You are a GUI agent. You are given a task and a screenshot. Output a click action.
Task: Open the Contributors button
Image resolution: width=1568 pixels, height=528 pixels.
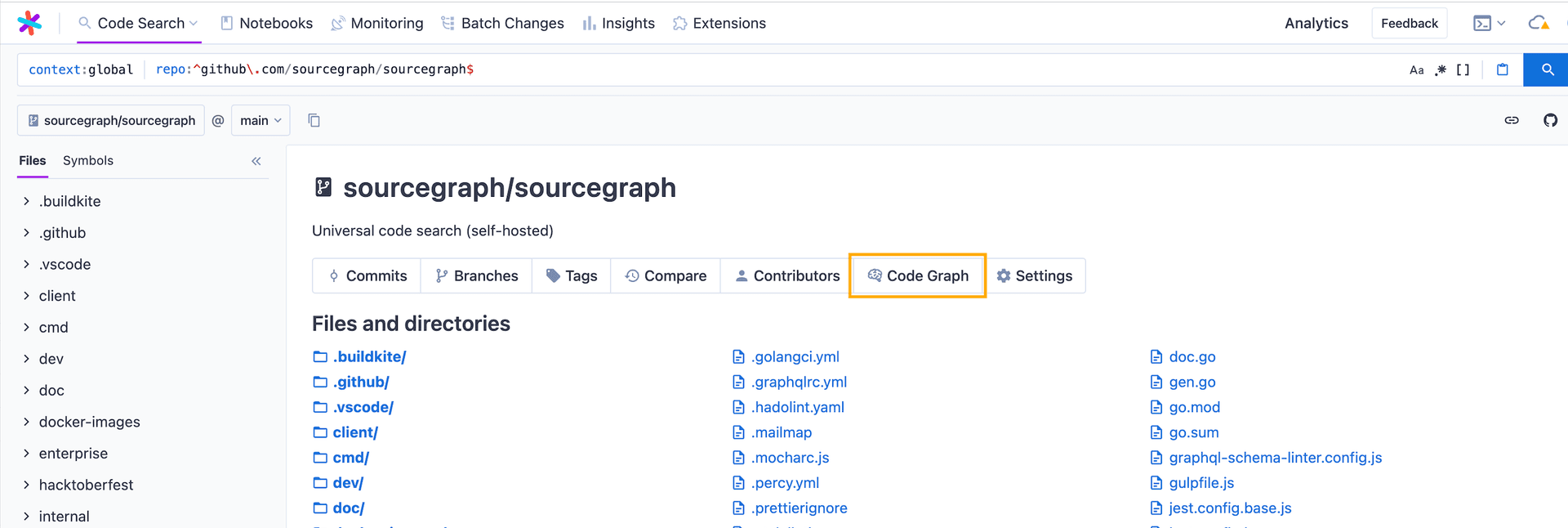click(787, 275)
